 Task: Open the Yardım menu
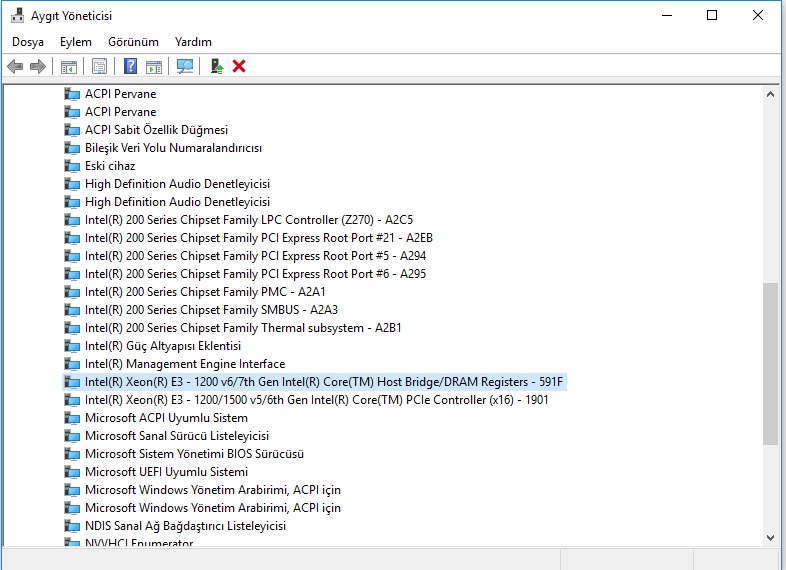[x=193, y=42]
